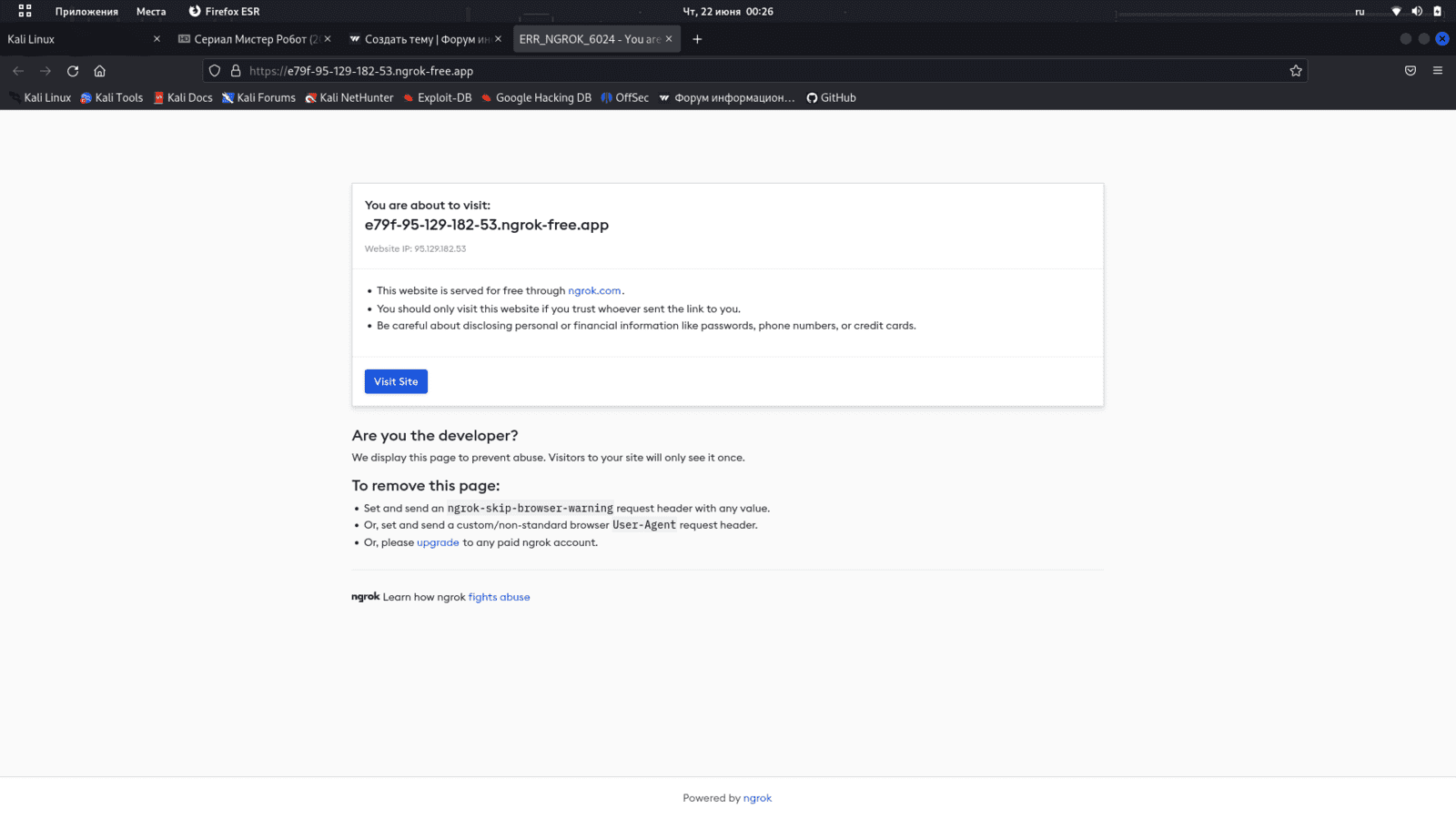Screen dimensions: 1456x819
Task: Open the Save to Pocket icon
Action: [1410, 71]
